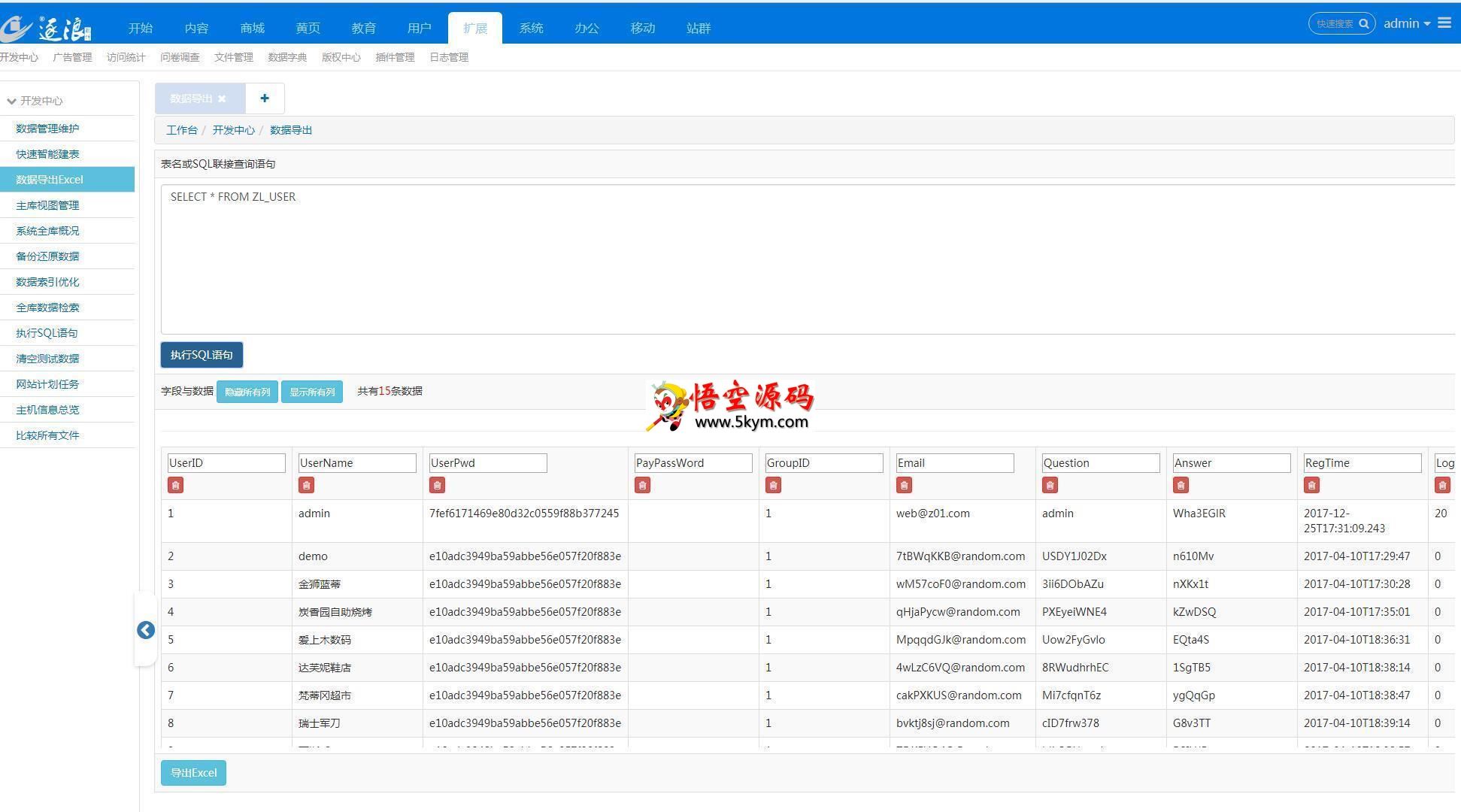Screen dimensions: 1461x812
Task: Open the 办公 top menu
Action: 587,29
